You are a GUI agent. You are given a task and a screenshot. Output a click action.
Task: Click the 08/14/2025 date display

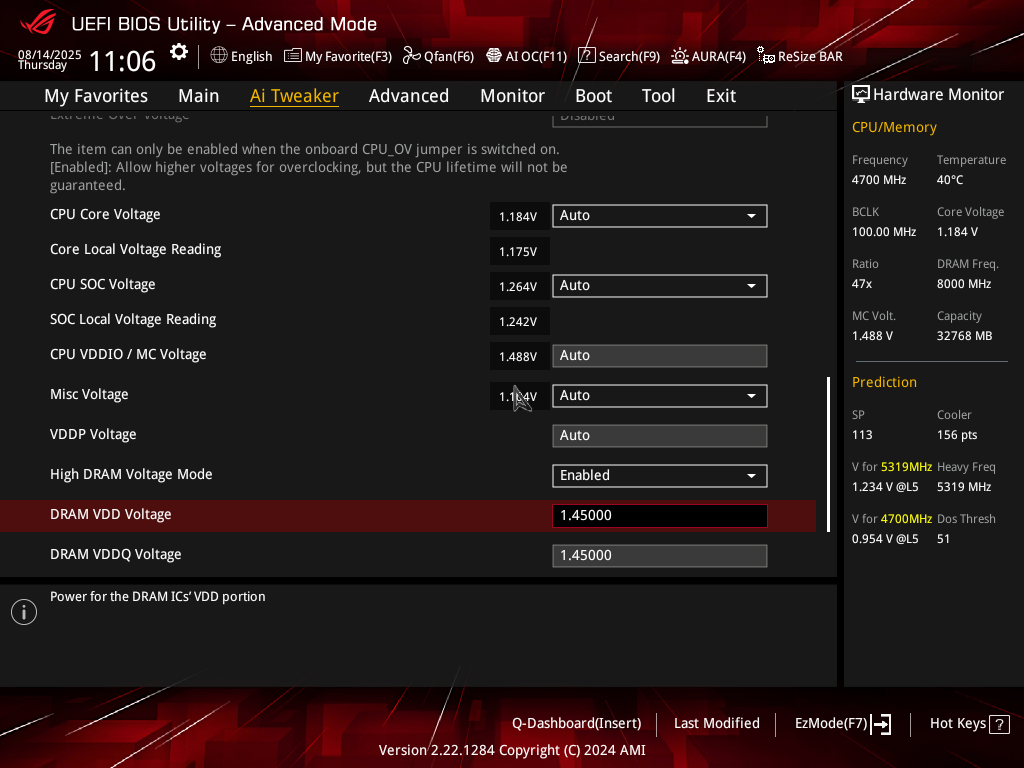point(50,54)
